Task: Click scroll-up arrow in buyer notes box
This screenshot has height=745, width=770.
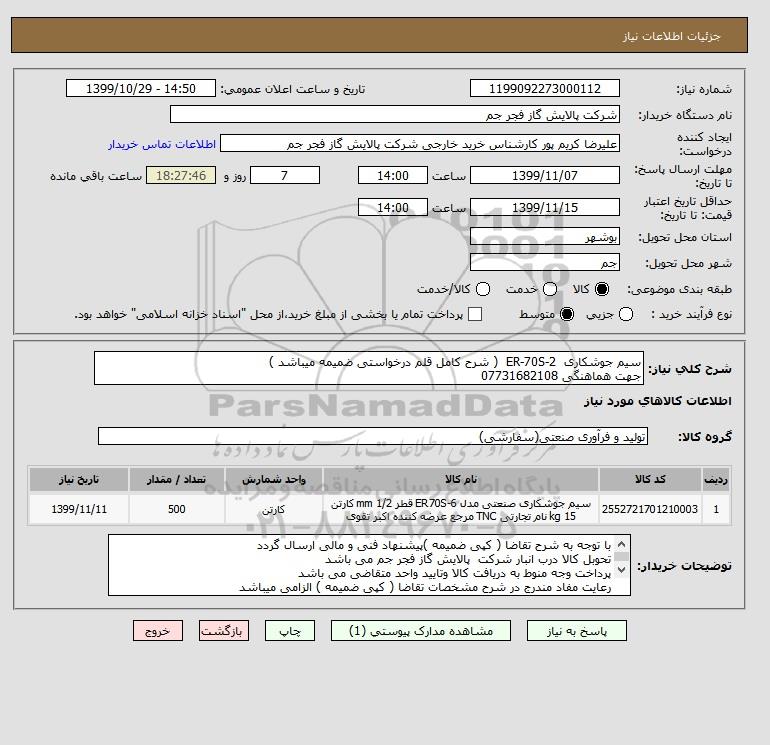Action: [x=621, y=544]
